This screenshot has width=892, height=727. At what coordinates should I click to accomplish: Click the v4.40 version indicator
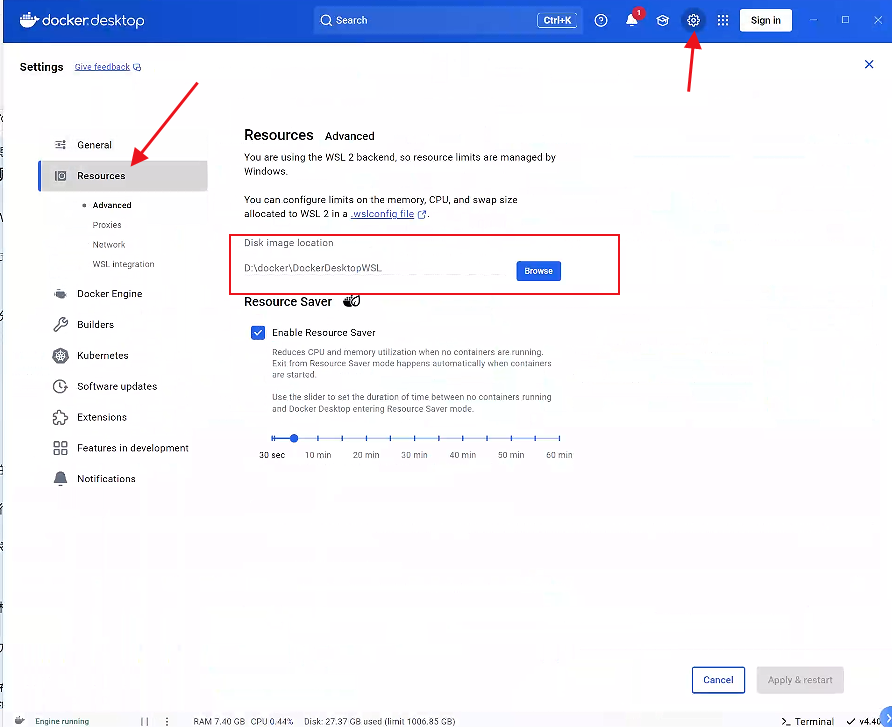tap(864, 721)
